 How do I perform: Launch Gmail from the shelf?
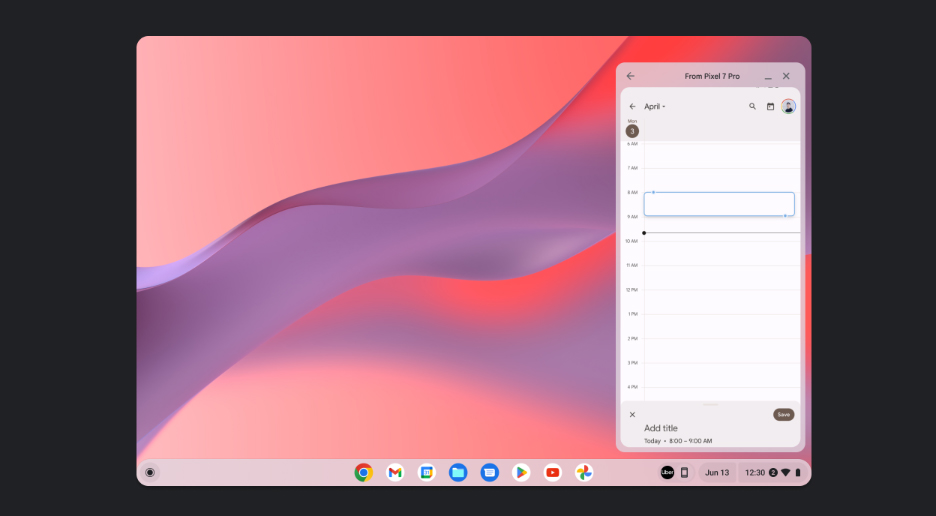pos(395,472)
